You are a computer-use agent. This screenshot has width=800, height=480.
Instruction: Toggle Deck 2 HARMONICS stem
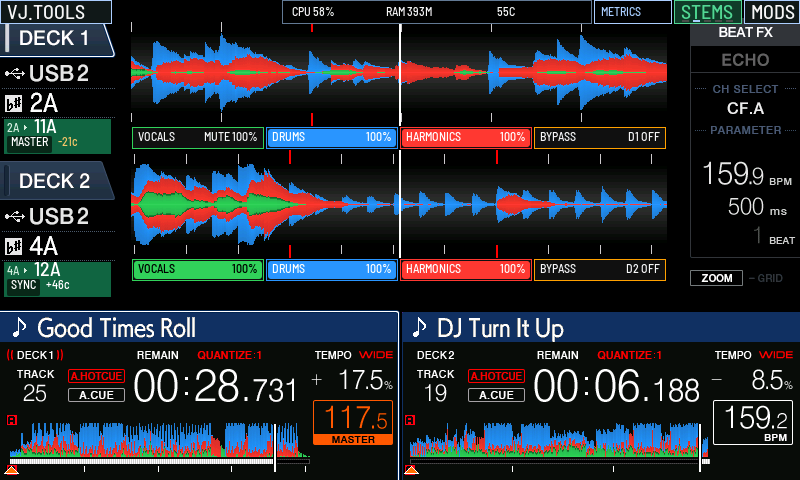point(466,270)
